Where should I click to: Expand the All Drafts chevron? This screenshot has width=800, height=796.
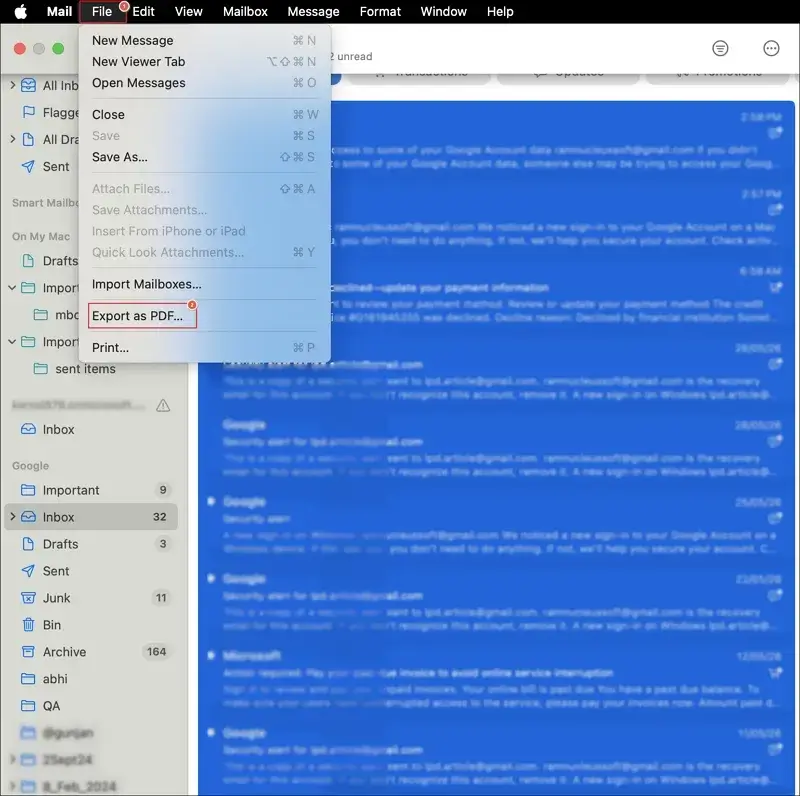tap(13, 139)
